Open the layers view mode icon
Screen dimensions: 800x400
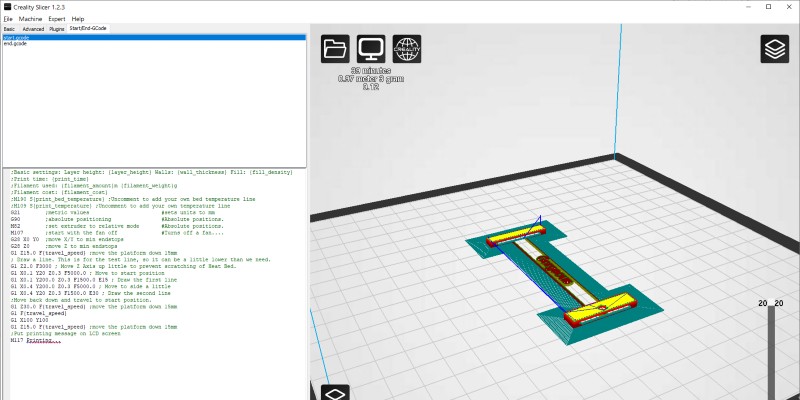(x=774, y=49)
